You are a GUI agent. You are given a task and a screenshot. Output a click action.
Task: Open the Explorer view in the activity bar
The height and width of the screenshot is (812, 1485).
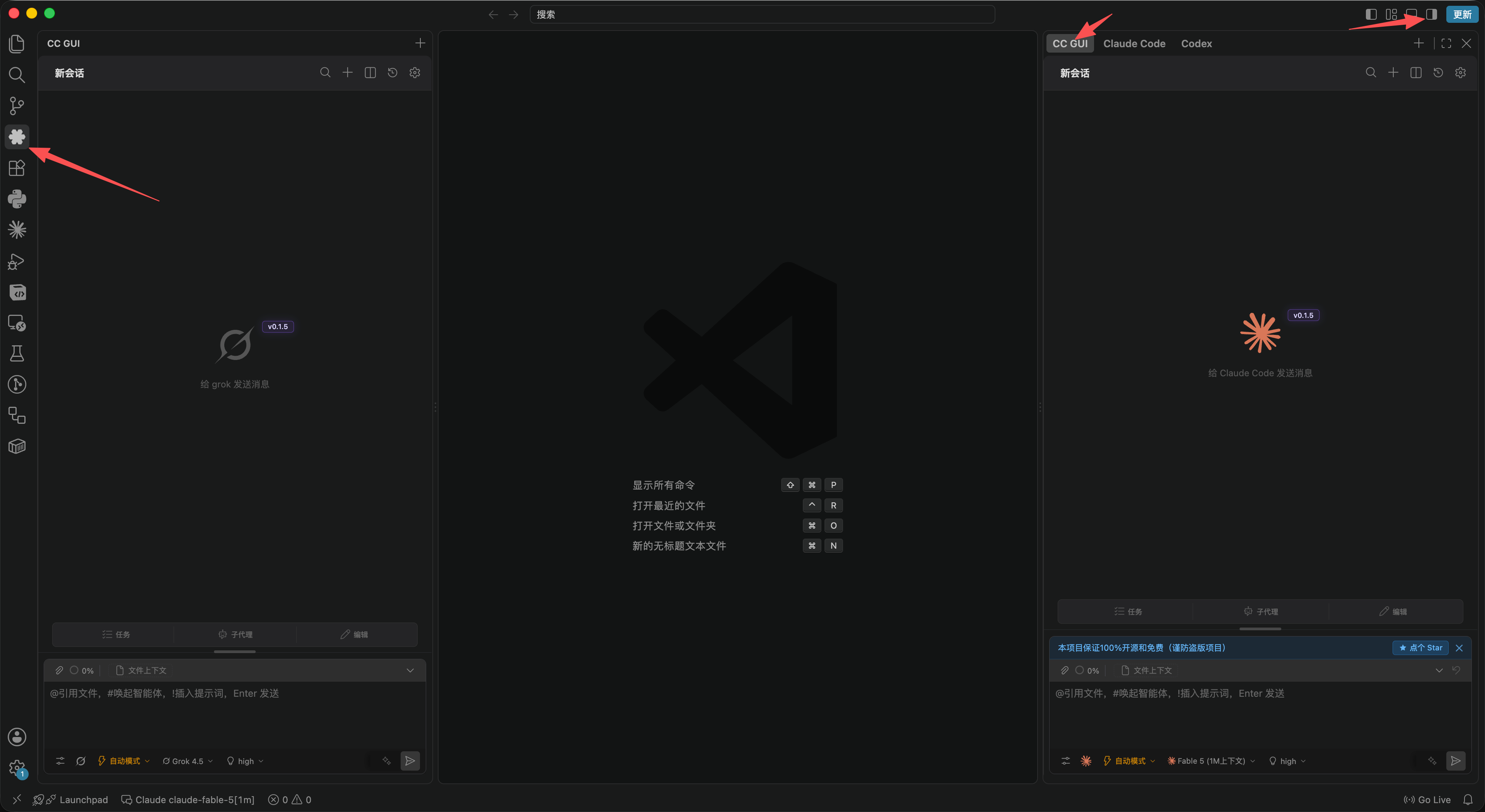click(17, 44)
